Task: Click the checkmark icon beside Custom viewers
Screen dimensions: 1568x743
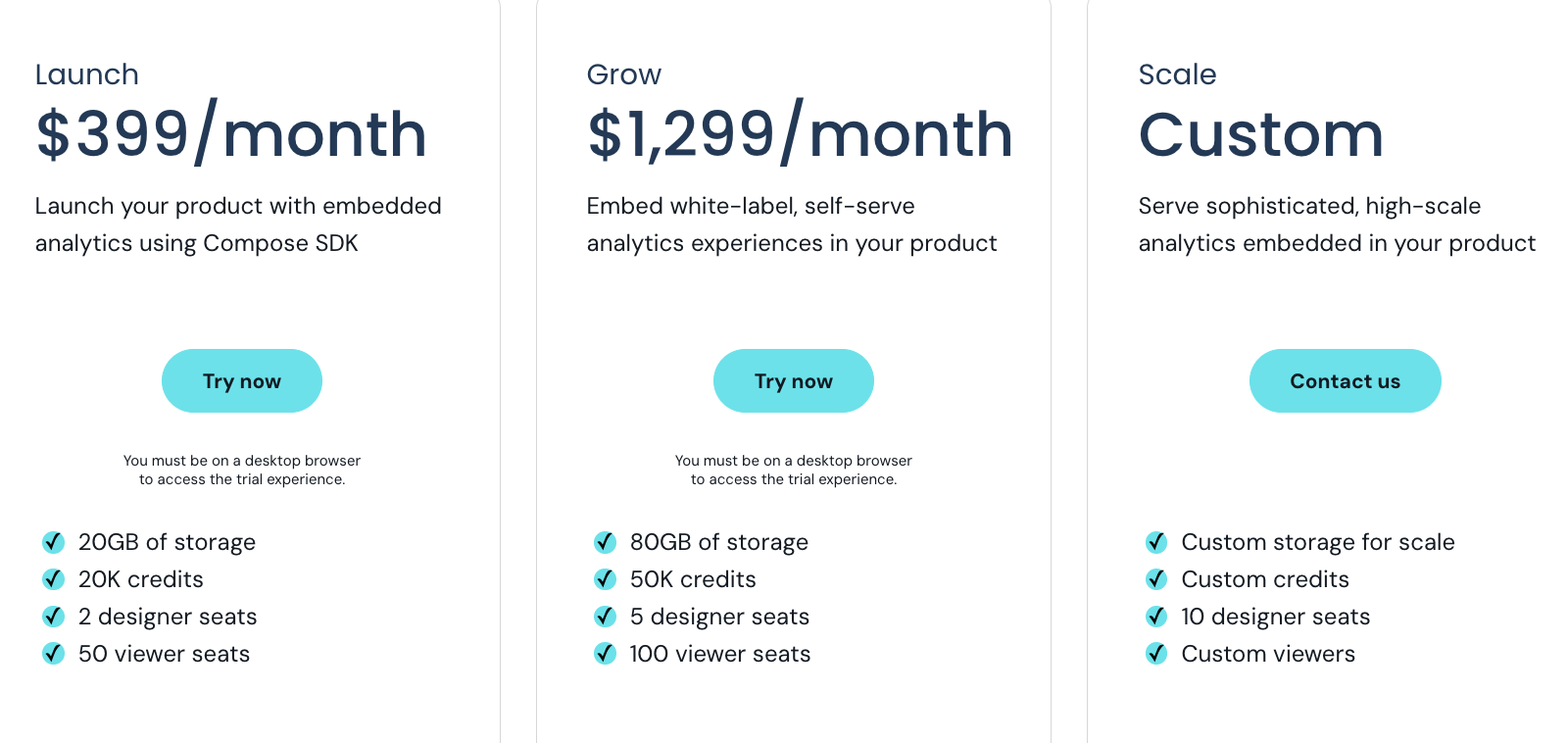Action: point(1156,654)
